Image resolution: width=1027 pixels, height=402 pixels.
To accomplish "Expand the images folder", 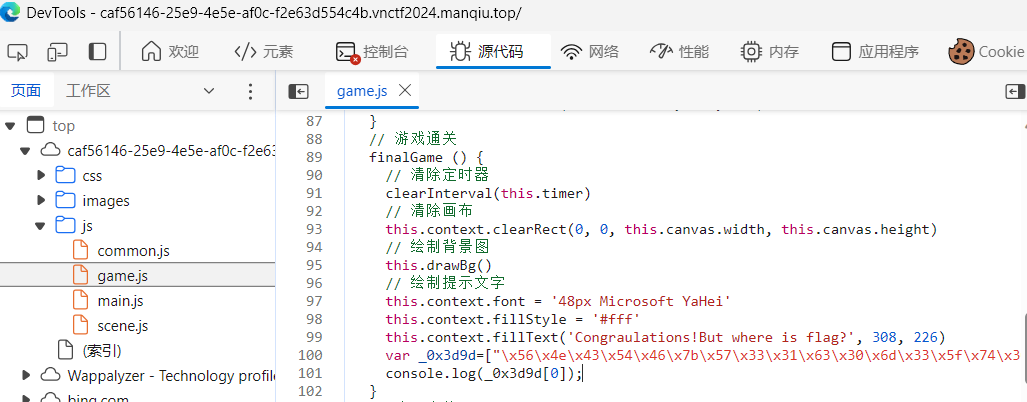I will [x=41, y=201].
